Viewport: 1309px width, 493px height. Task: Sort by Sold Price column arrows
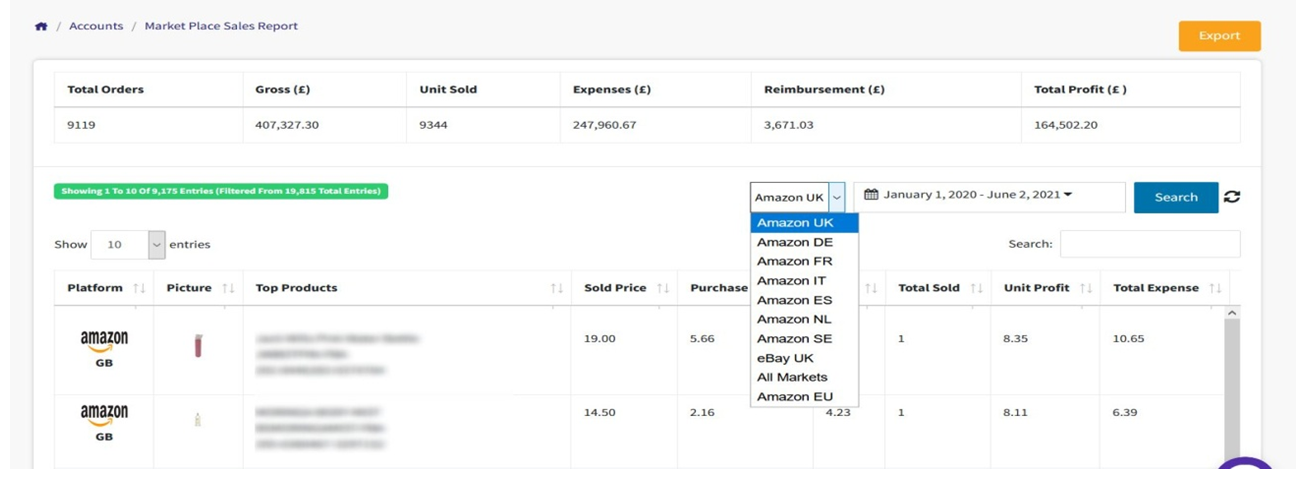tap(663, 288)
